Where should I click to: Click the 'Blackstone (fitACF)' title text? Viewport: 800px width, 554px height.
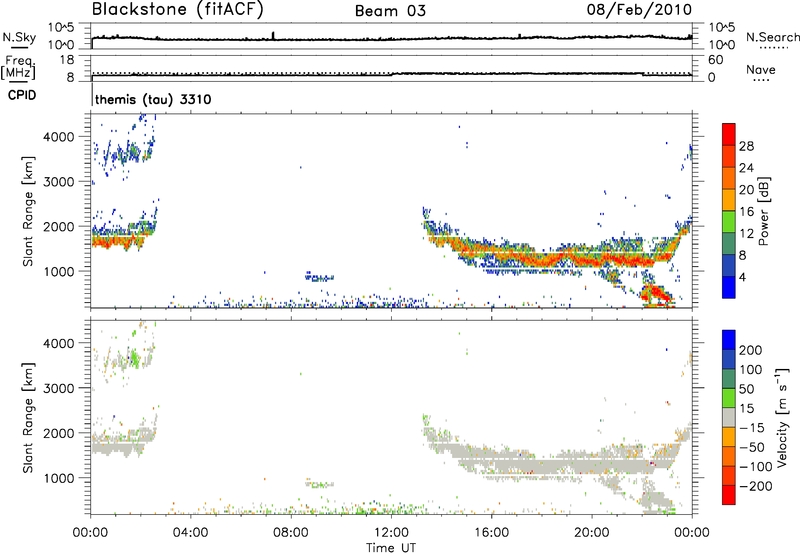(x=177, y=10)
